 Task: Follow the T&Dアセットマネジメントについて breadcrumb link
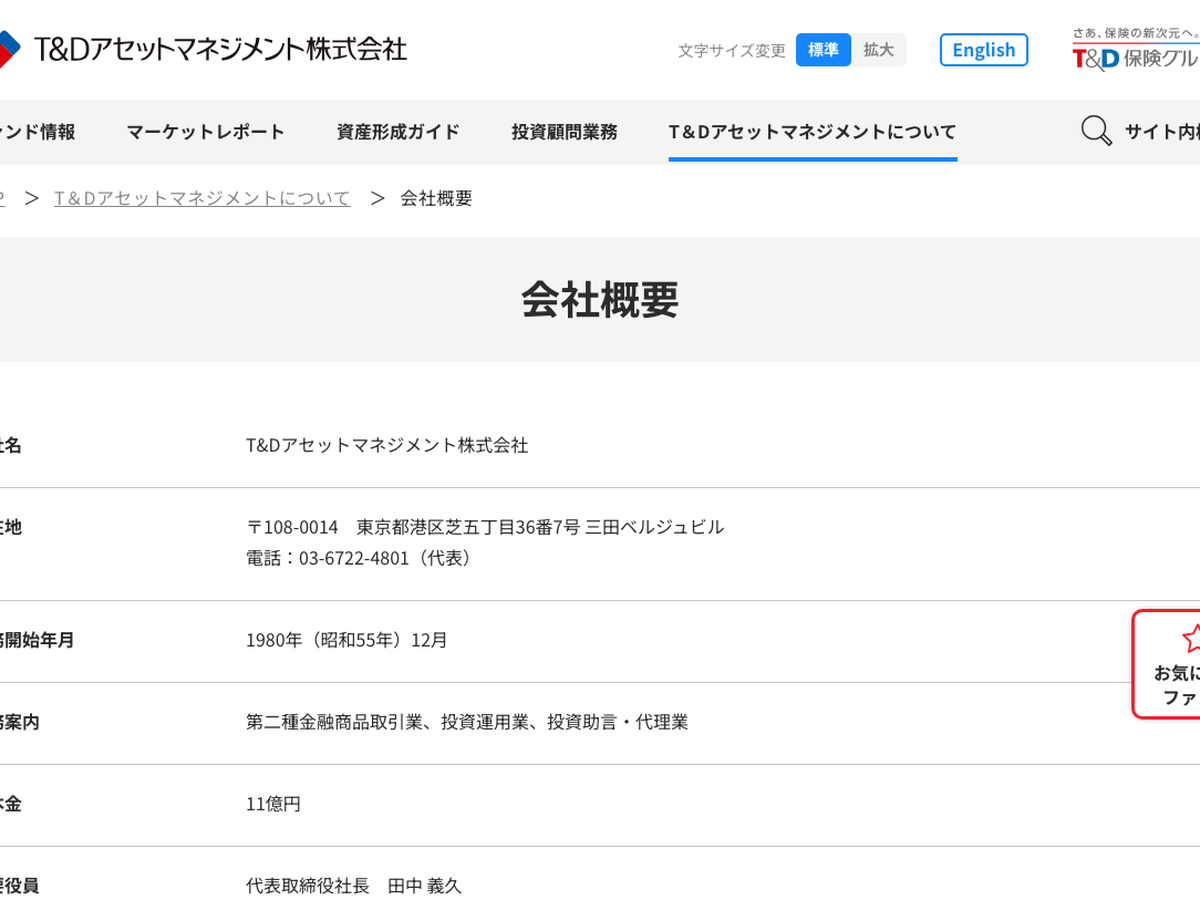coord(202,198)
